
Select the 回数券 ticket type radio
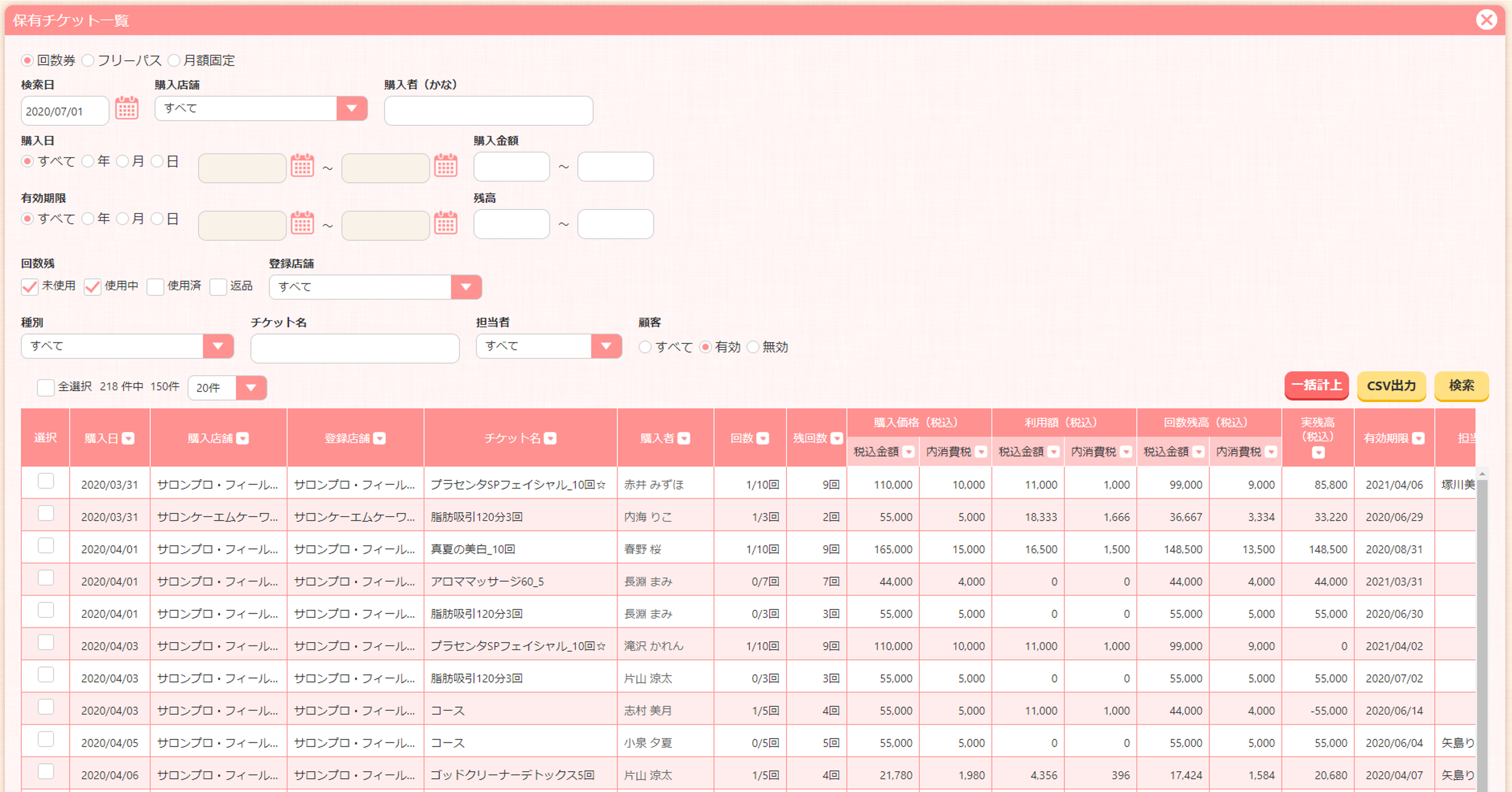point(27,60)
